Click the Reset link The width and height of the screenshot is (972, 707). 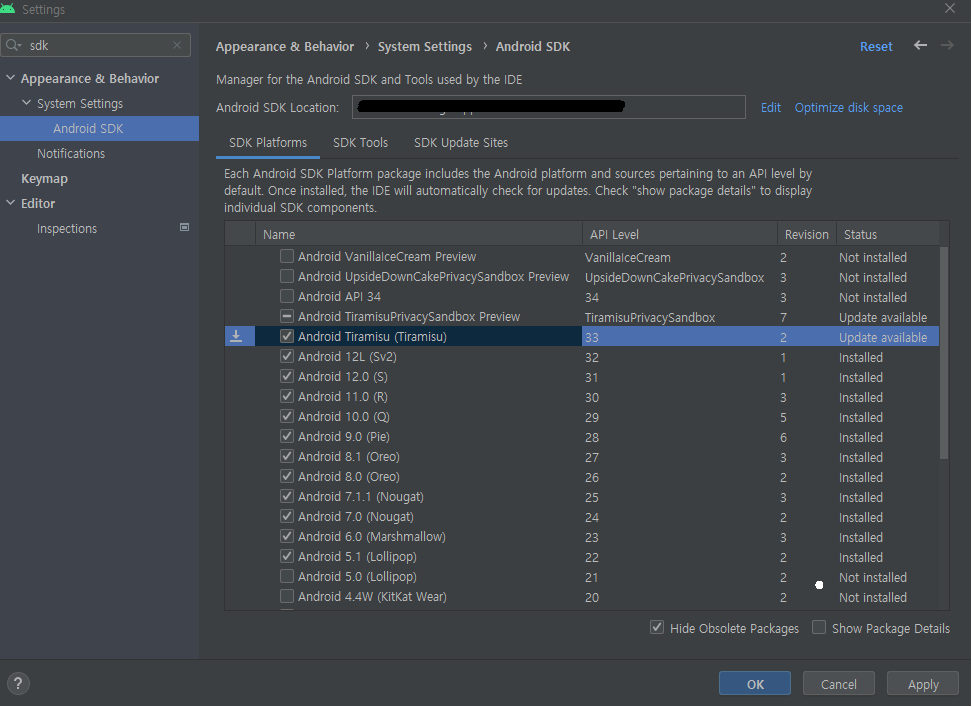click(876, 46)
